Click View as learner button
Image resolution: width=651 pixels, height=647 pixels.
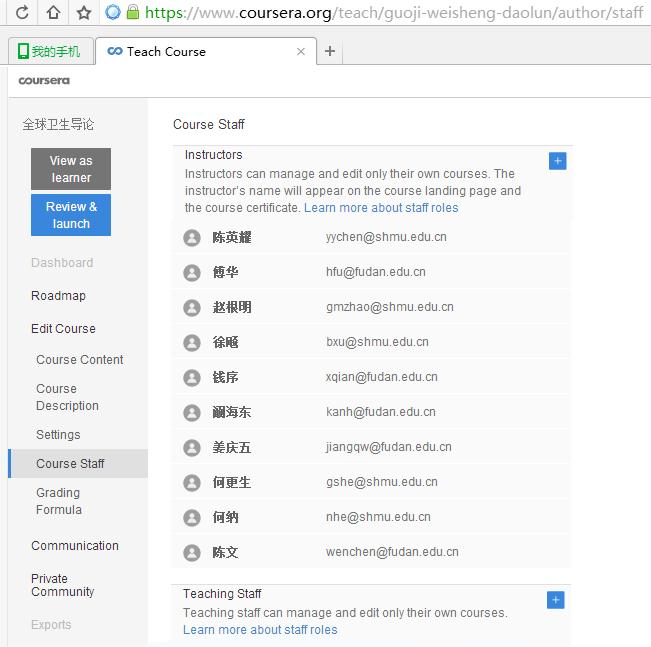pyautogui.click(x=71, y=169)
